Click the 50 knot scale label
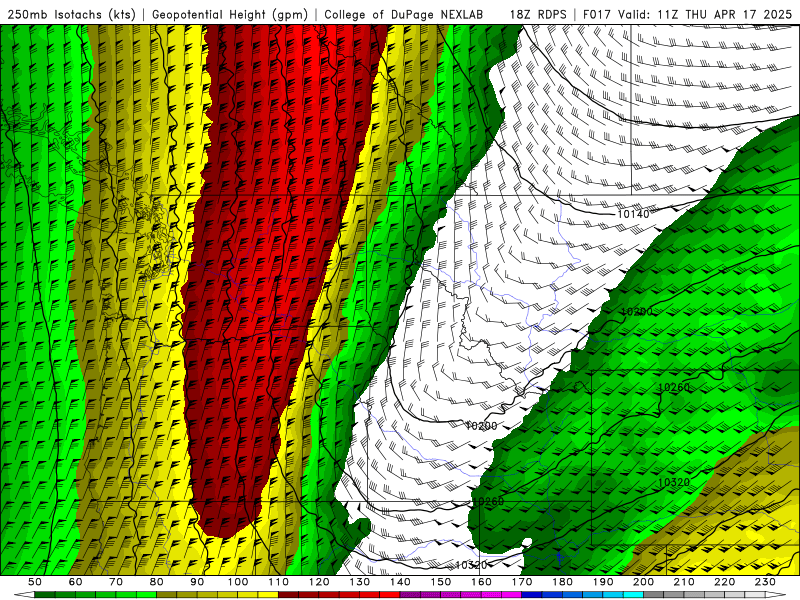 tap(35, 582)
